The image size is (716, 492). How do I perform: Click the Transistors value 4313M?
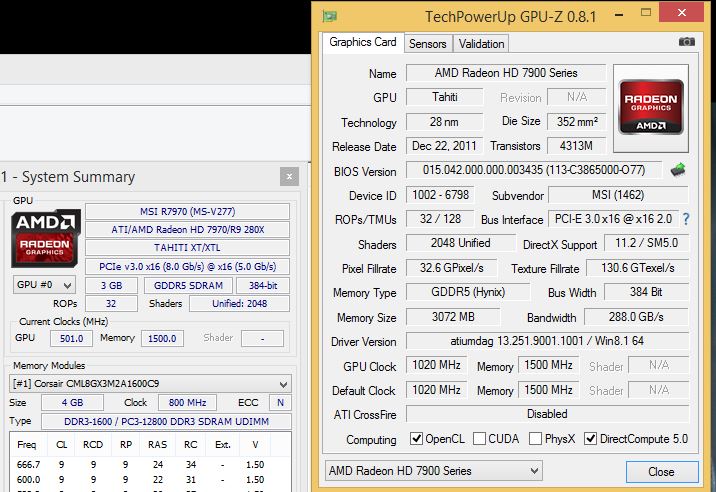[577, 146]
